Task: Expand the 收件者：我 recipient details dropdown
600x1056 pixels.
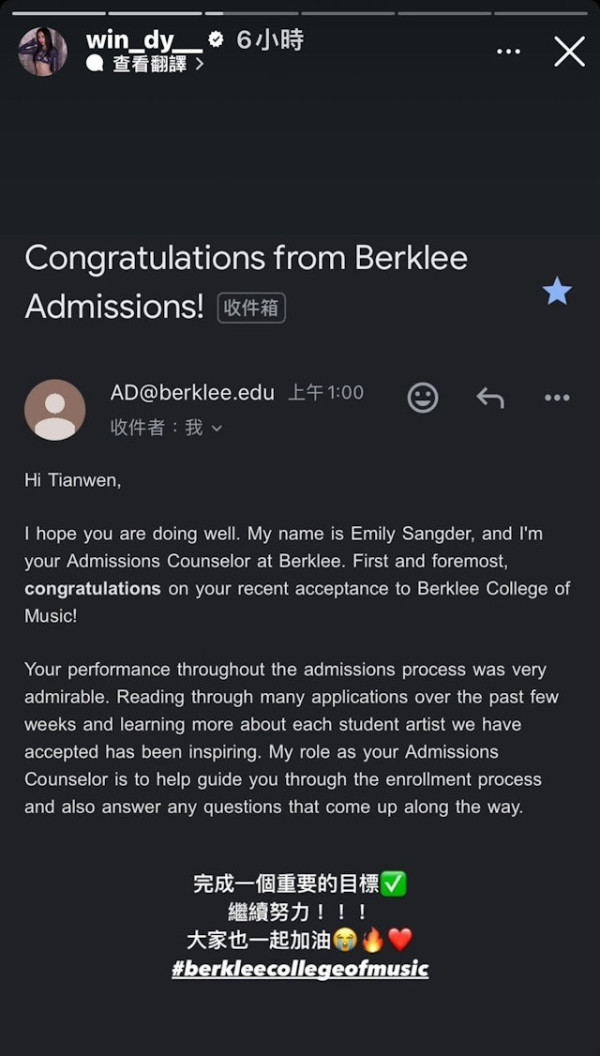Action: click(x=216, y=428)
